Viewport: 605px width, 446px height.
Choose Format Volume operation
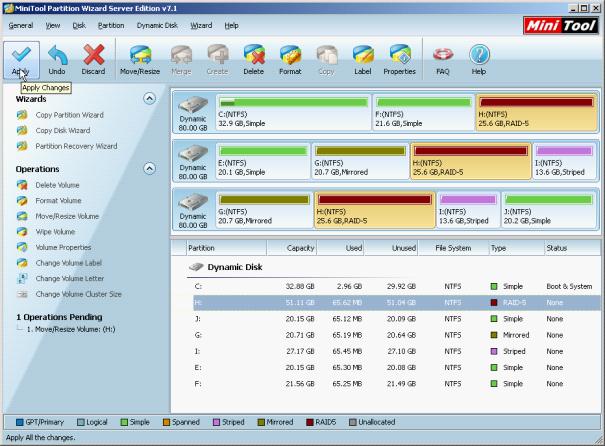58,201
